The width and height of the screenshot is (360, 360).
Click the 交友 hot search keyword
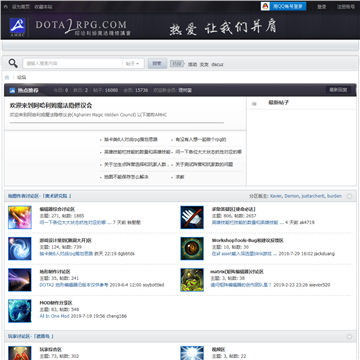pyautogui.click(x=204, y=64)
